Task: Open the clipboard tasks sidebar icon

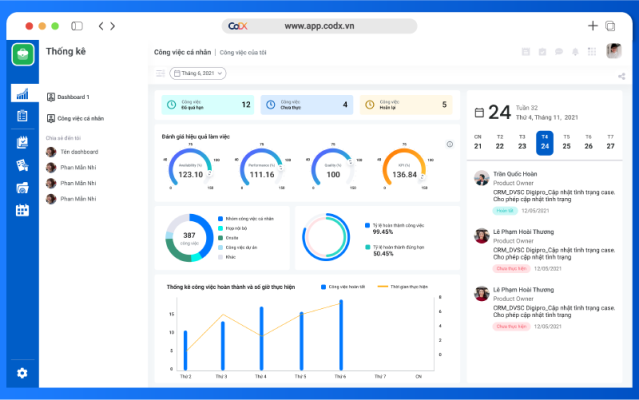Action: point(22,116)
